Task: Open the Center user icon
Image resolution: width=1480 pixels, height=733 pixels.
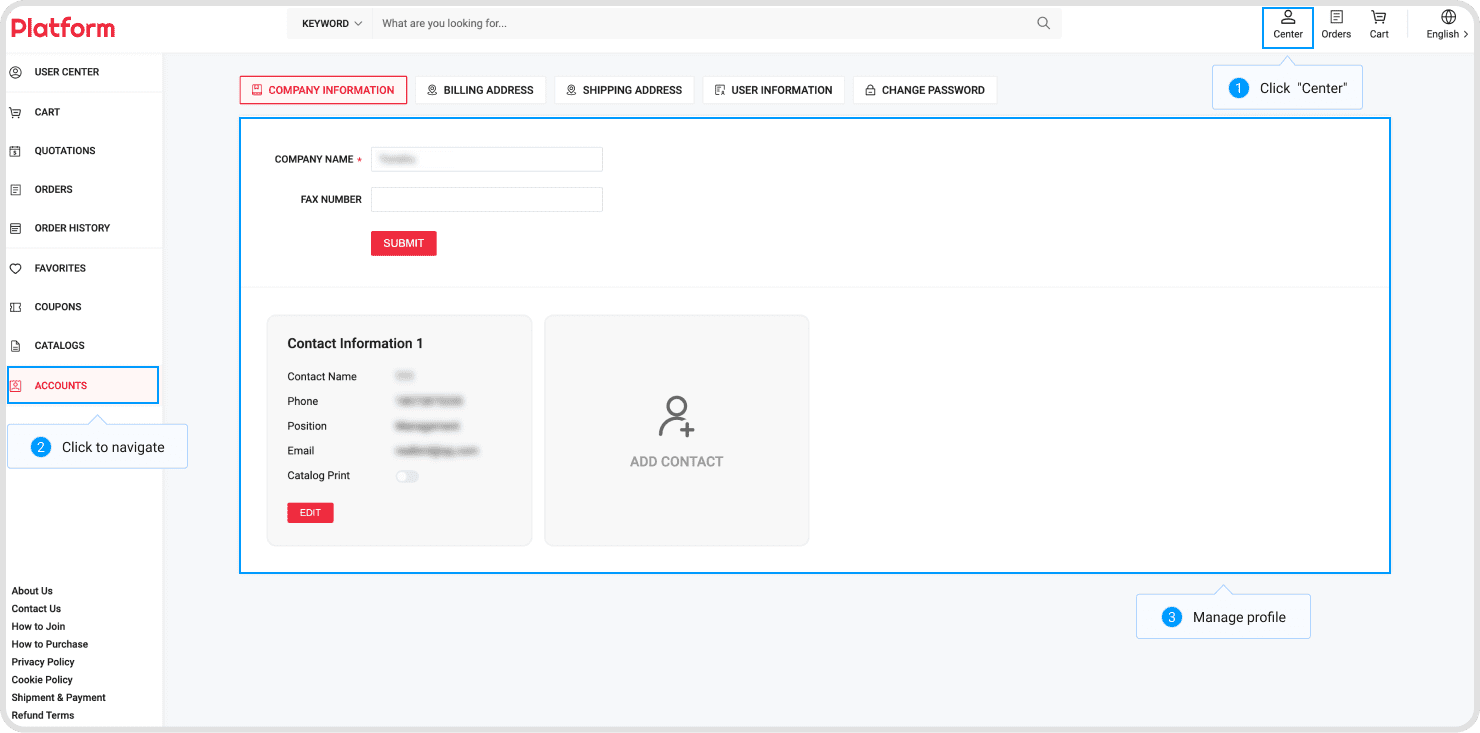Action: [1288, 17]
